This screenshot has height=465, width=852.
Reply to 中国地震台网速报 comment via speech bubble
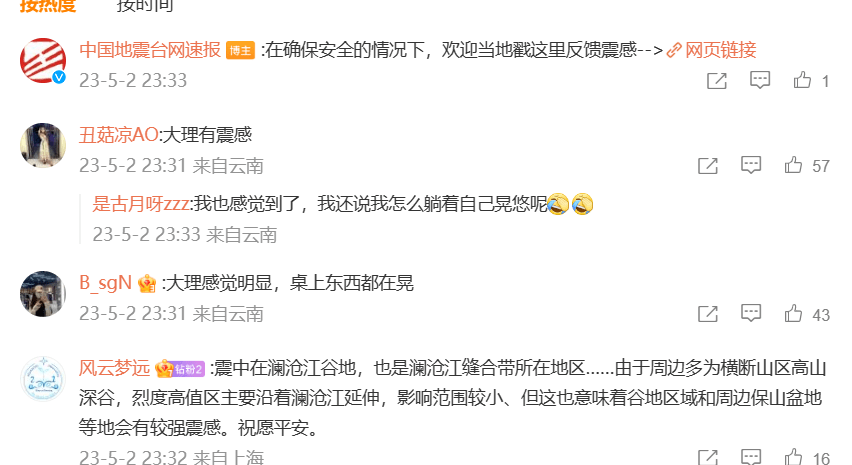pyautogui.click(x=760, y=80)
